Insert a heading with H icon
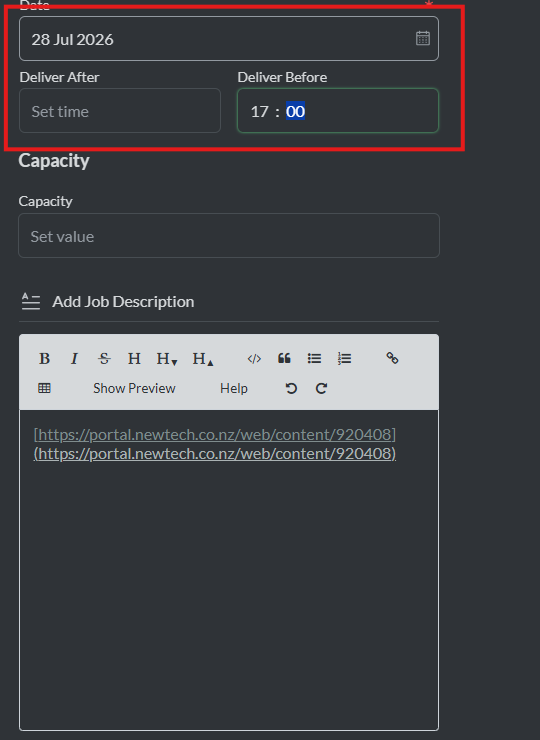 coord(134,359)
